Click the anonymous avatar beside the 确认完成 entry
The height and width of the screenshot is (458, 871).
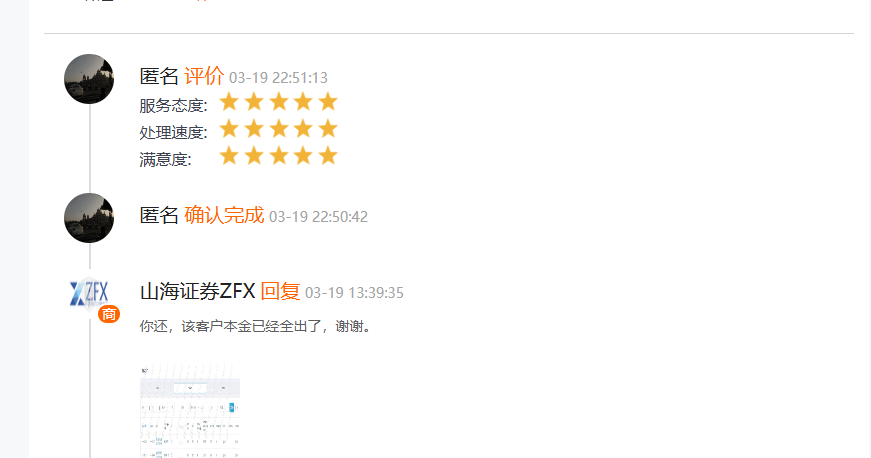point(89,218)
